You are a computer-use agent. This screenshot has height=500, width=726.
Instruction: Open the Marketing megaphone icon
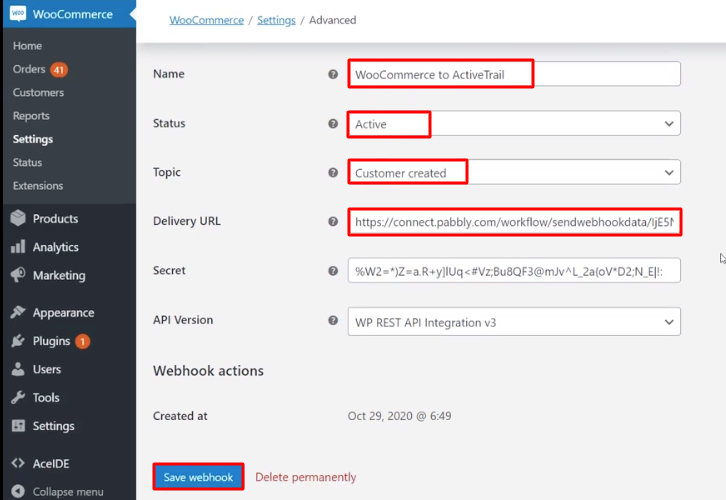(18, 275)
